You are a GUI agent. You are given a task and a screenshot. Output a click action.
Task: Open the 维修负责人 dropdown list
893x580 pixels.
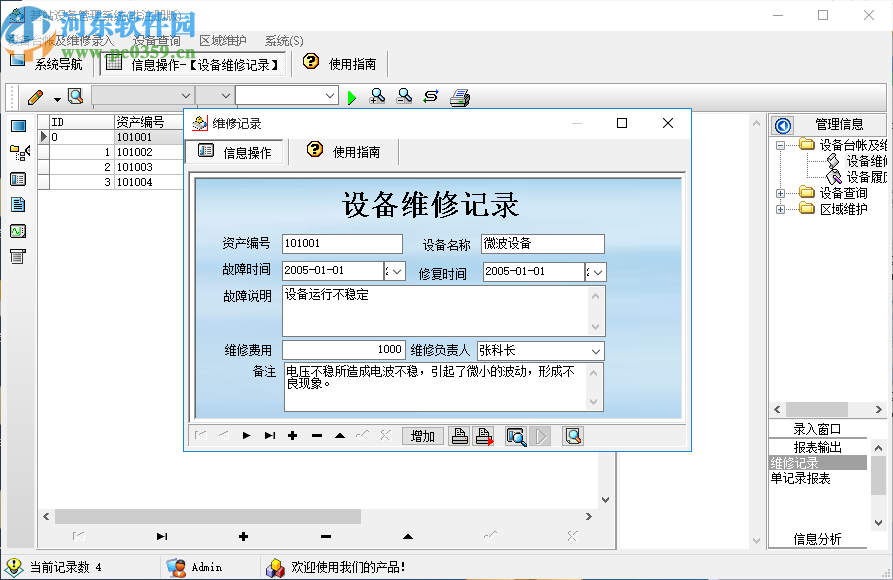point(597,351)
